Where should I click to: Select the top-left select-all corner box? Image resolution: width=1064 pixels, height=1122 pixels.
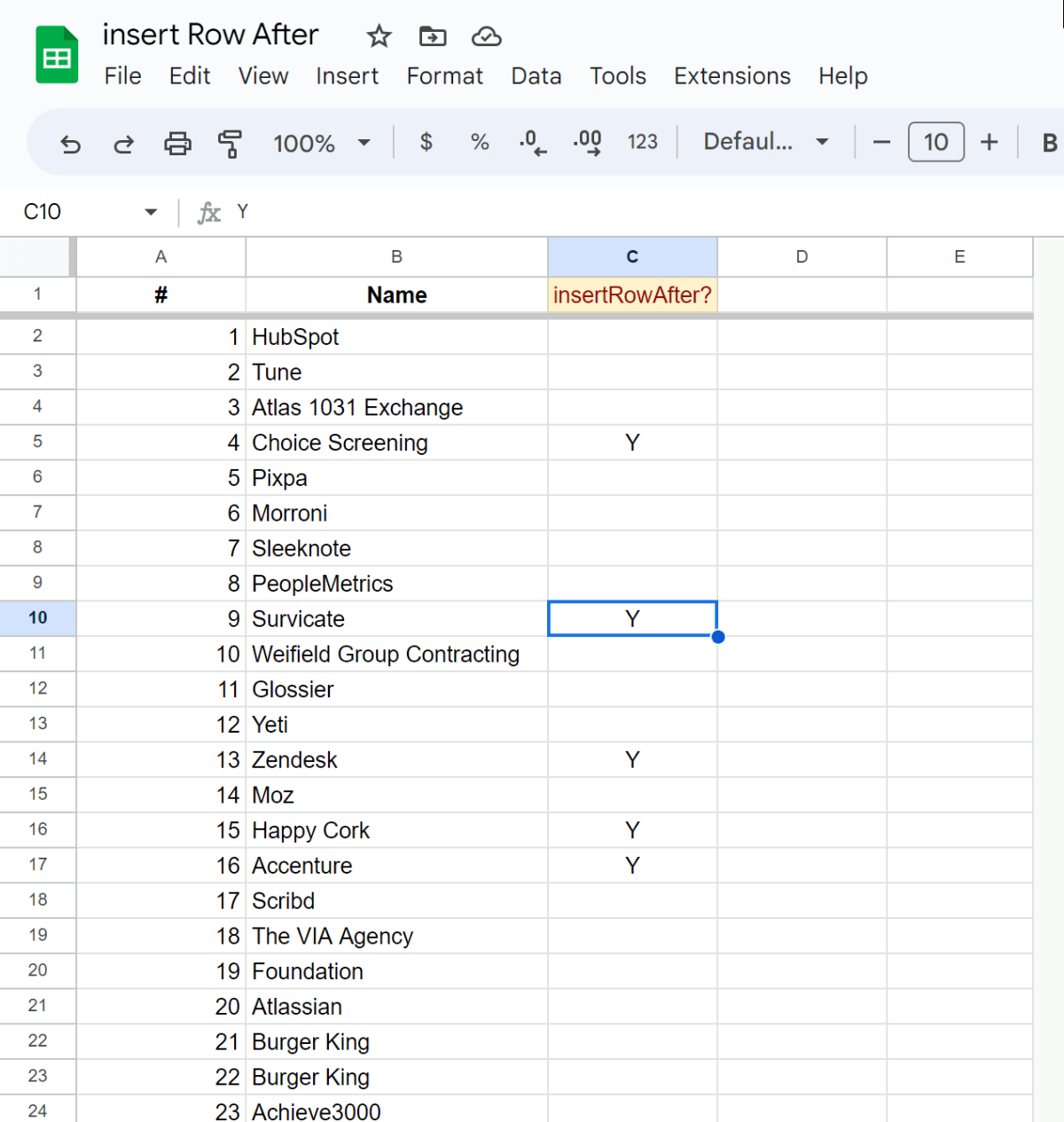point(37,257)
